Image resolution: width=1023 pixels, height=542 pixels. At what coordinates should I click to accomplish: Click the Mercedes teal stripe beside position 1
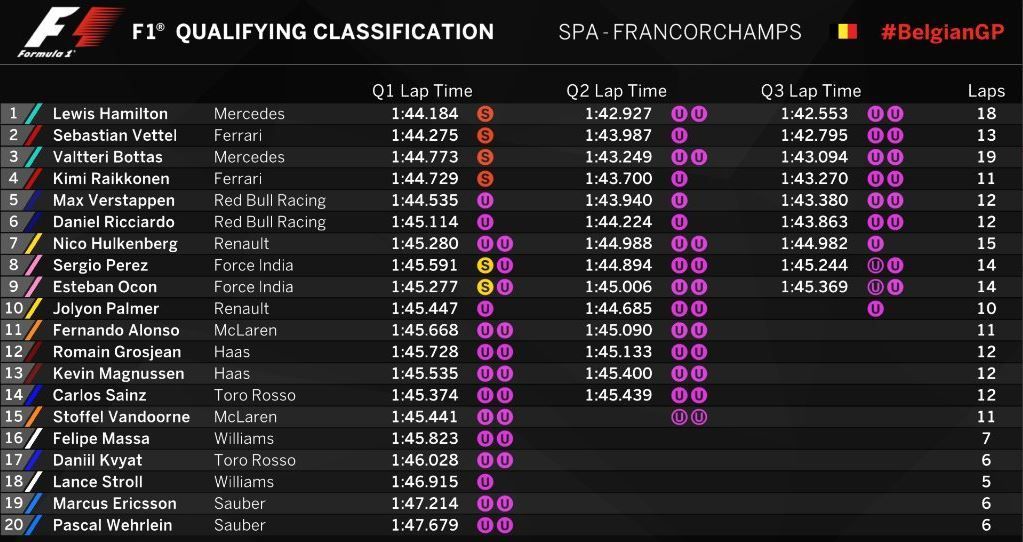(34, 113)
